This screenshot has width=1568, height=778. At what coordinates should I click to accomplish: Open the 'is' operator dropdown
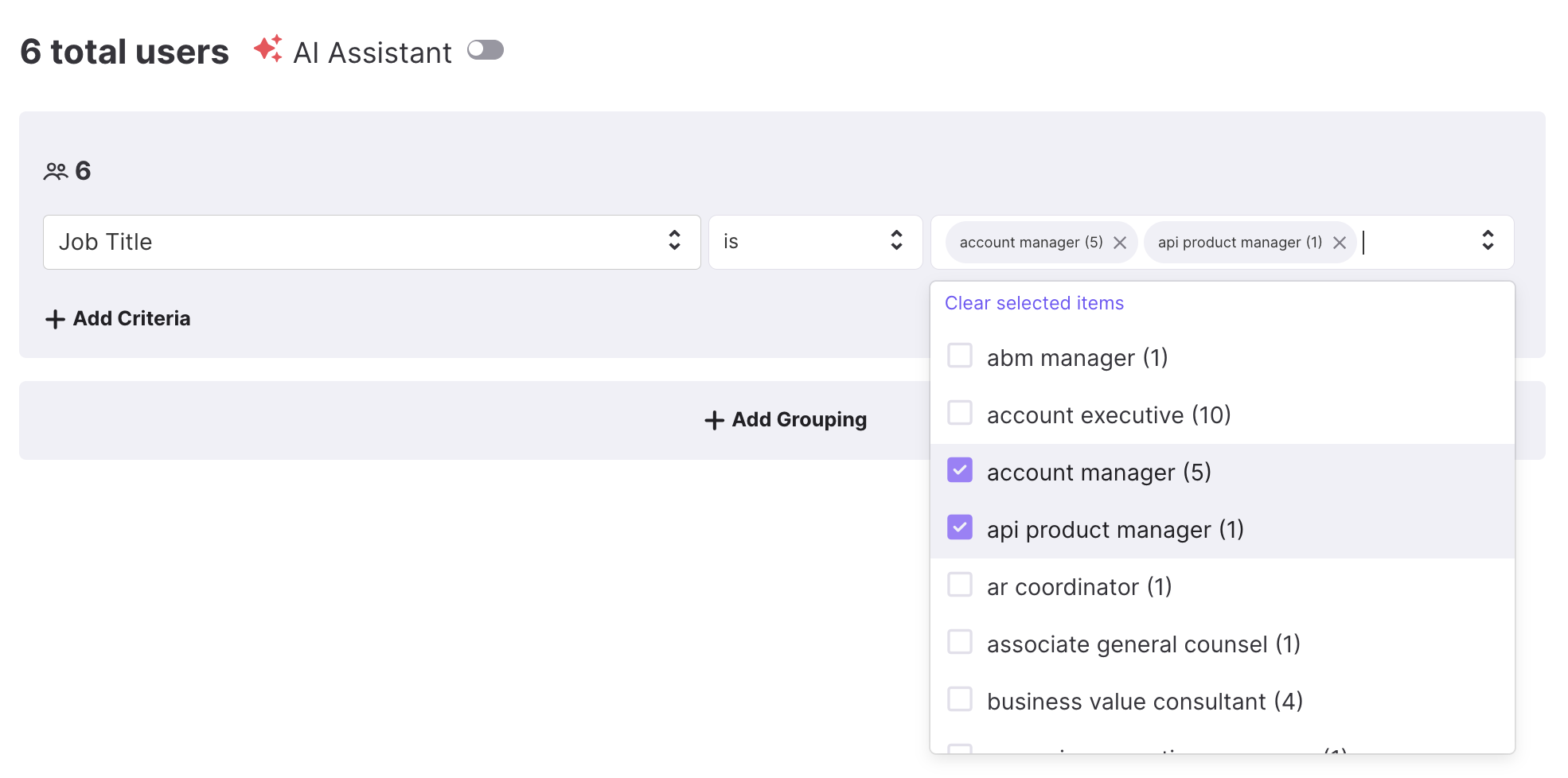click(815, 242)
